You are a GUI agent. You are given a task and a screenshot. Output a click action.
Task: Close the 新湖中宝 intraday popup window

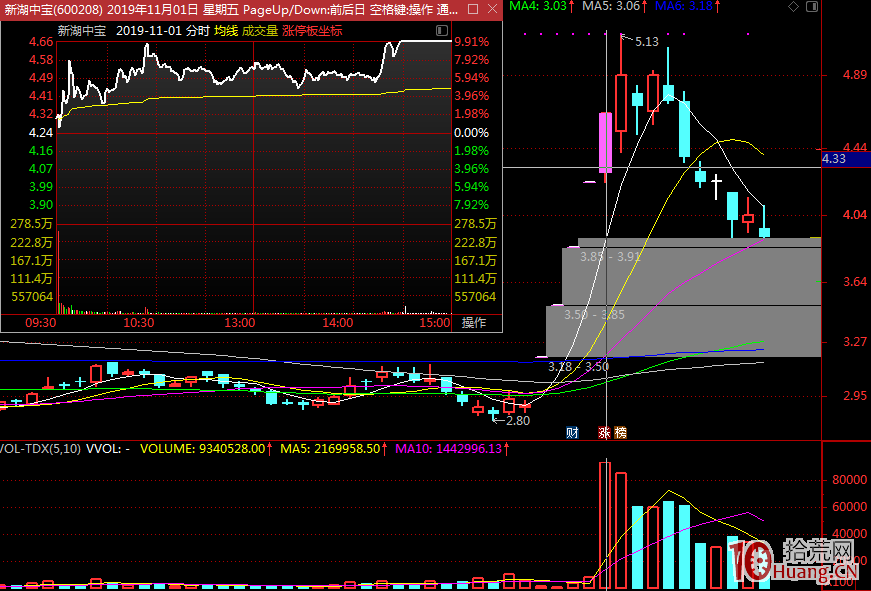[493, 9]
